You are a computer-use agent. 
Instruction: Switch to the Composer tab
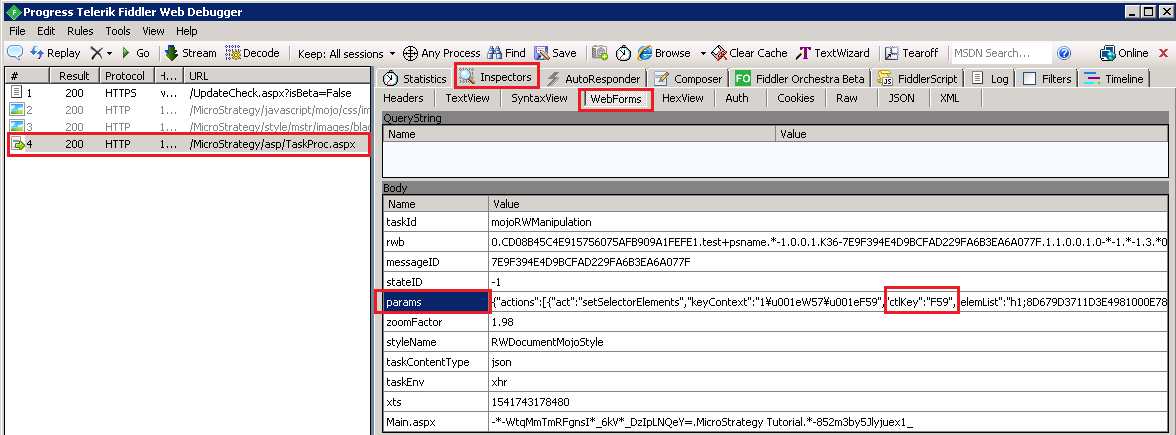[x=688, y=79]
